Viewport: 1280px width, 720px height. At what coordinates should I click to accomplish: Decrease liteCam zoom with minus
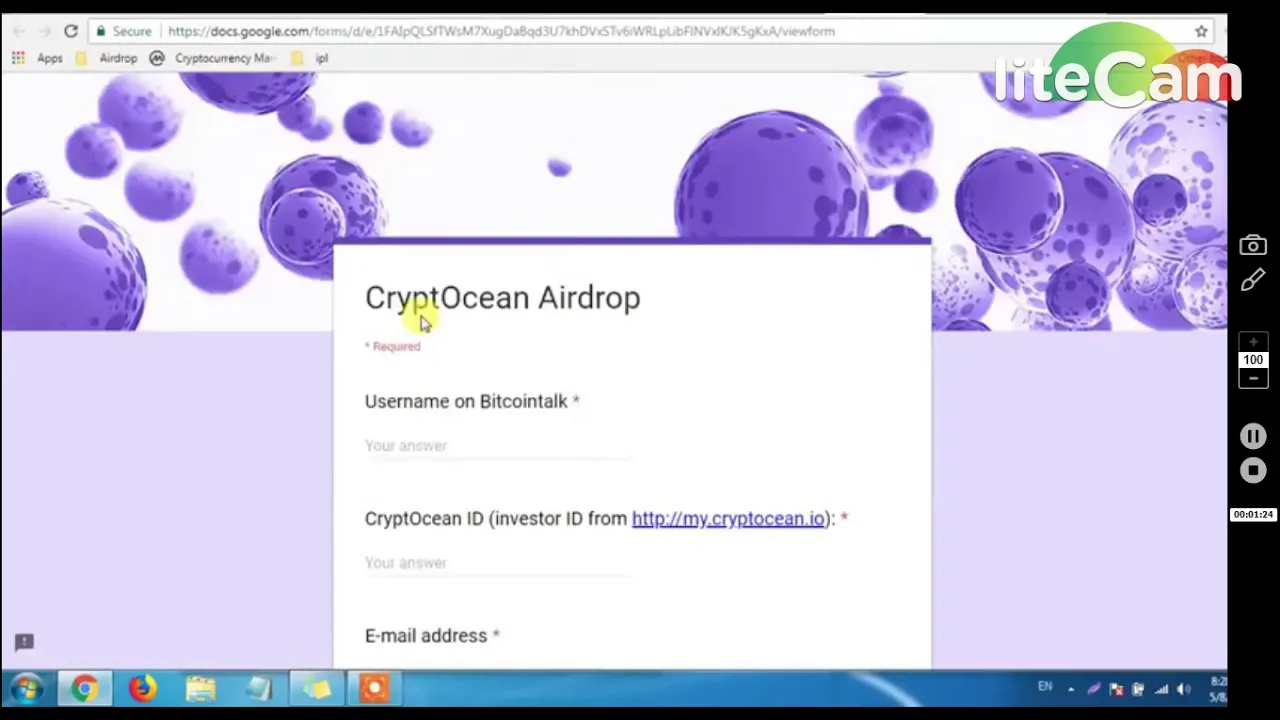[1253, 378]
